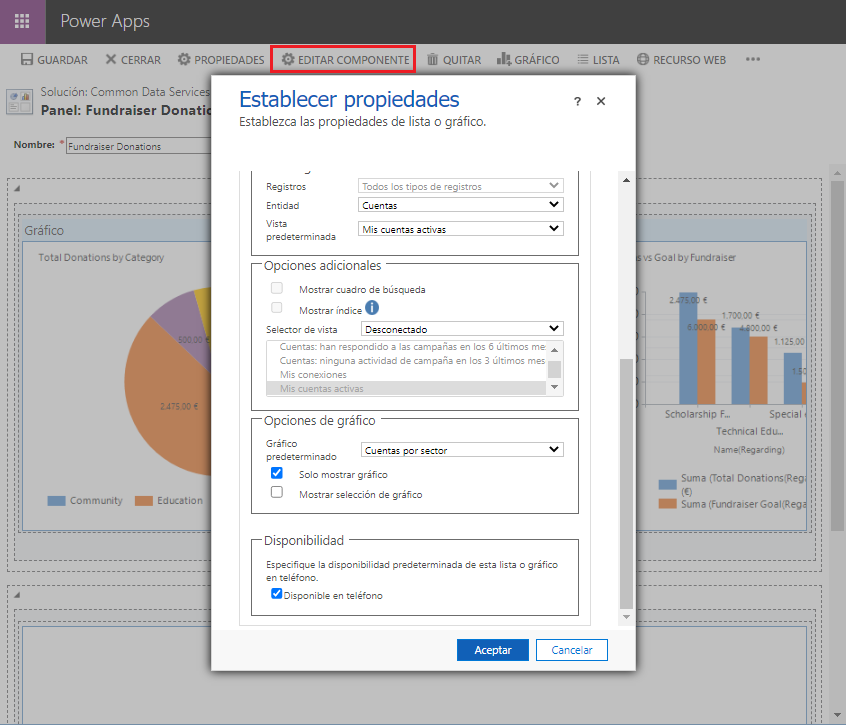Enable Mostrar selección de gráfico

(x=277, y=493)
